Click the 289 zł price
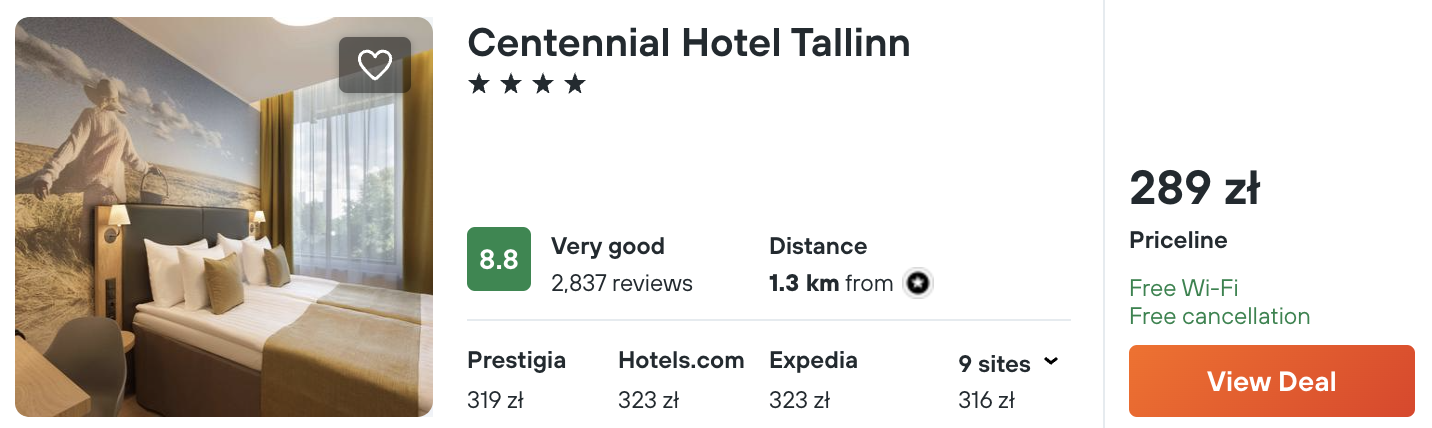Screen dimensions: 1432x428 [x=1194, y=188]
